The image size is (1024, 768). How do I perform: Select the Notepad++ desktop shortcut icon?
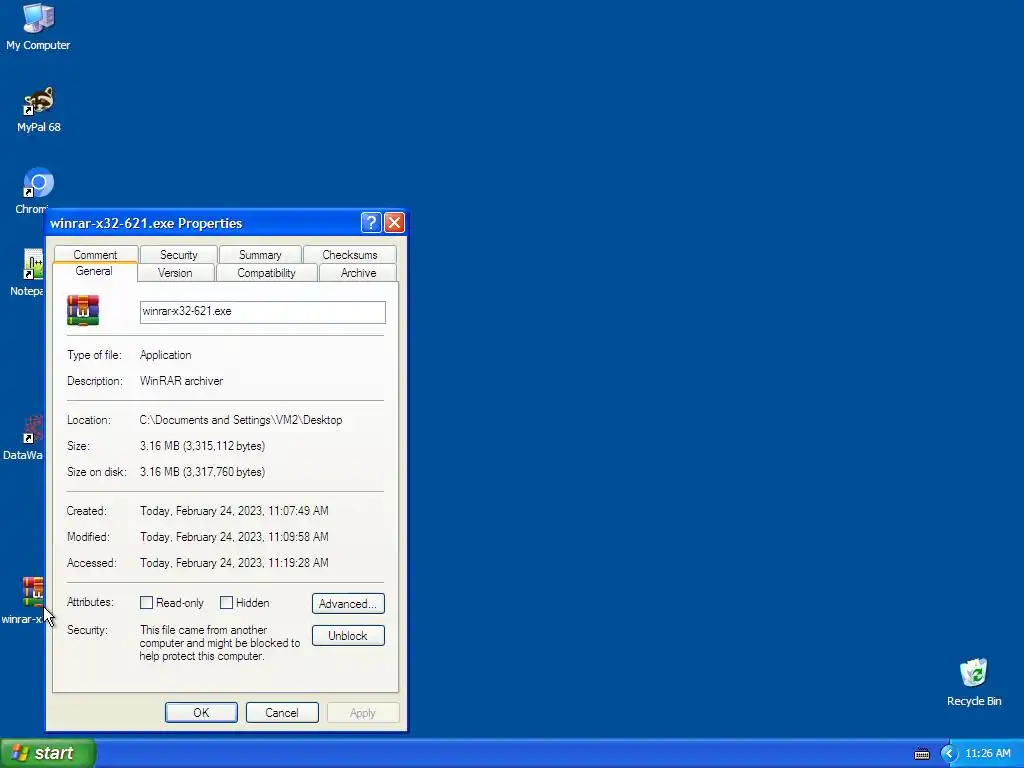click(33, 264)
